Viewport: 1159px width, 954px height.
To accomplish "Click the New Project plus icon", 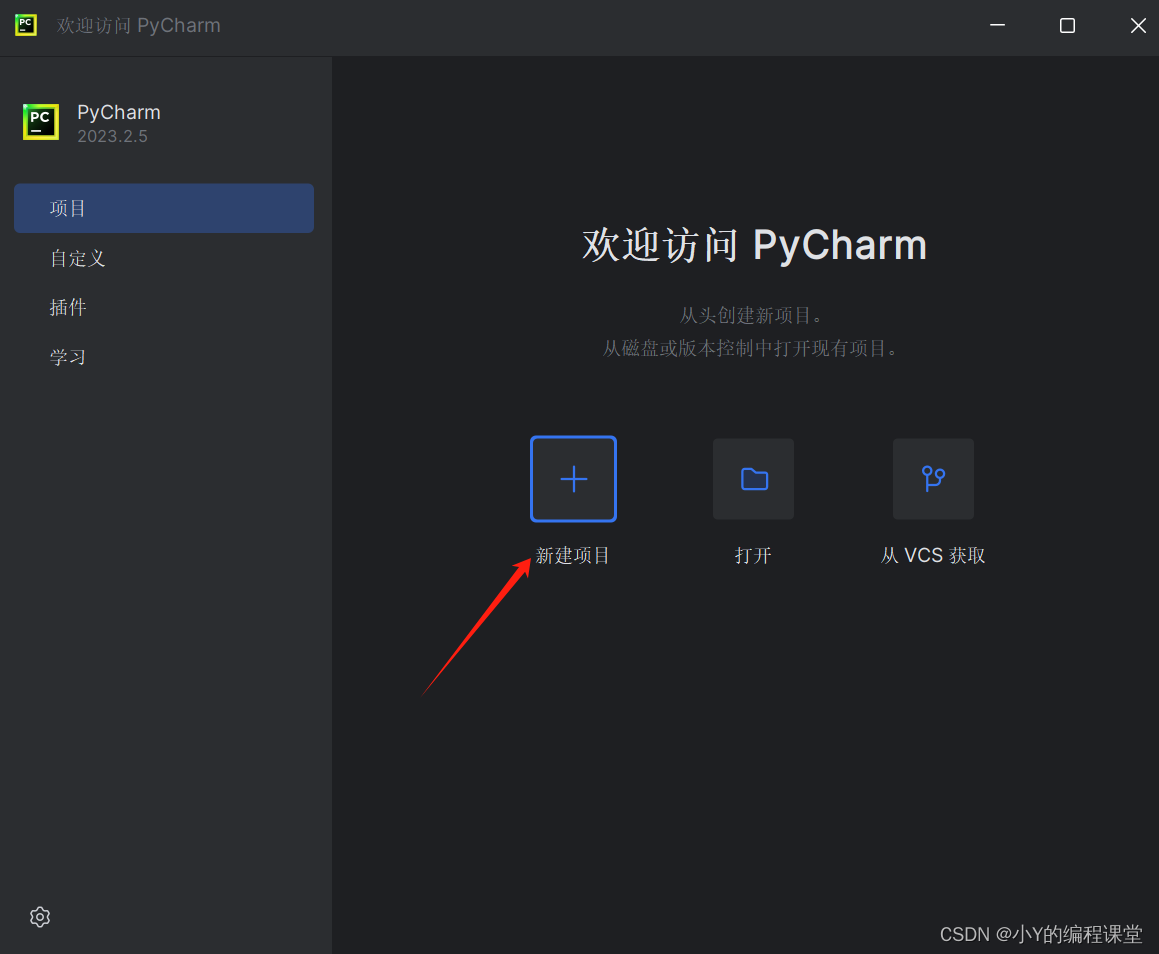I will [x=574, y=479].
